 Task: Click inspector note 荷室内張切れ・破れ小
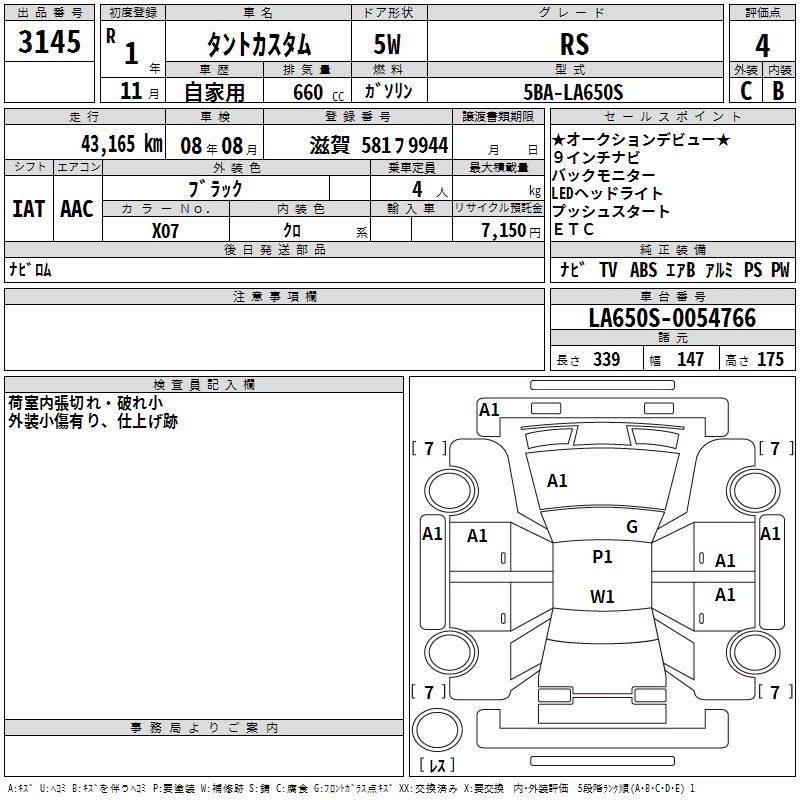coord(86,403)
